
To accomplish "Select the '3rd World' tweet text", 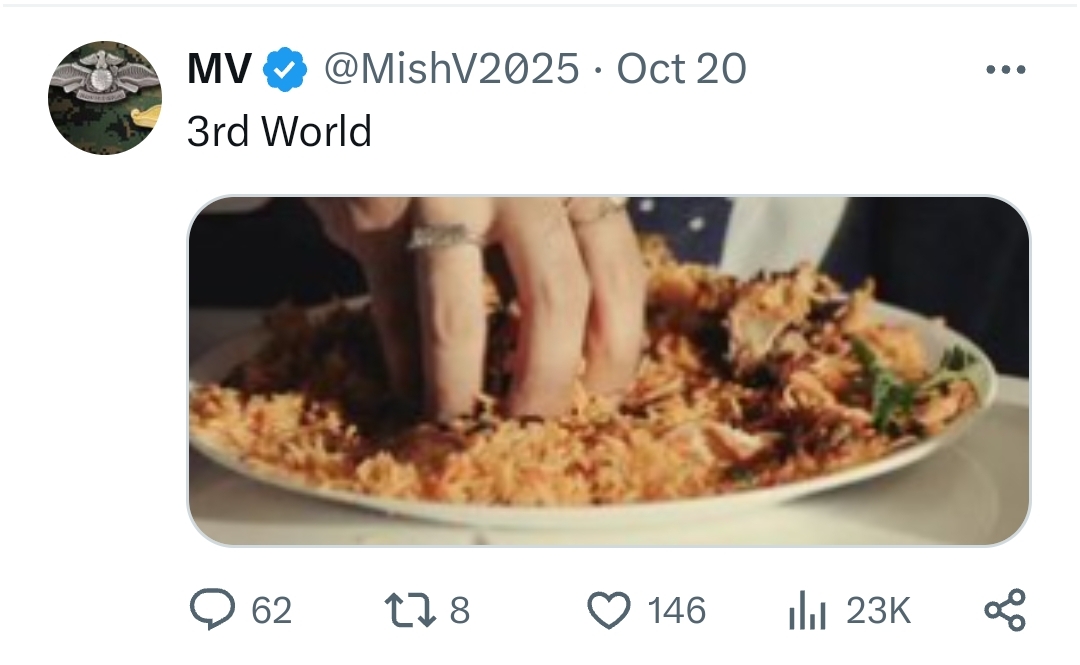I will point(279,132).
